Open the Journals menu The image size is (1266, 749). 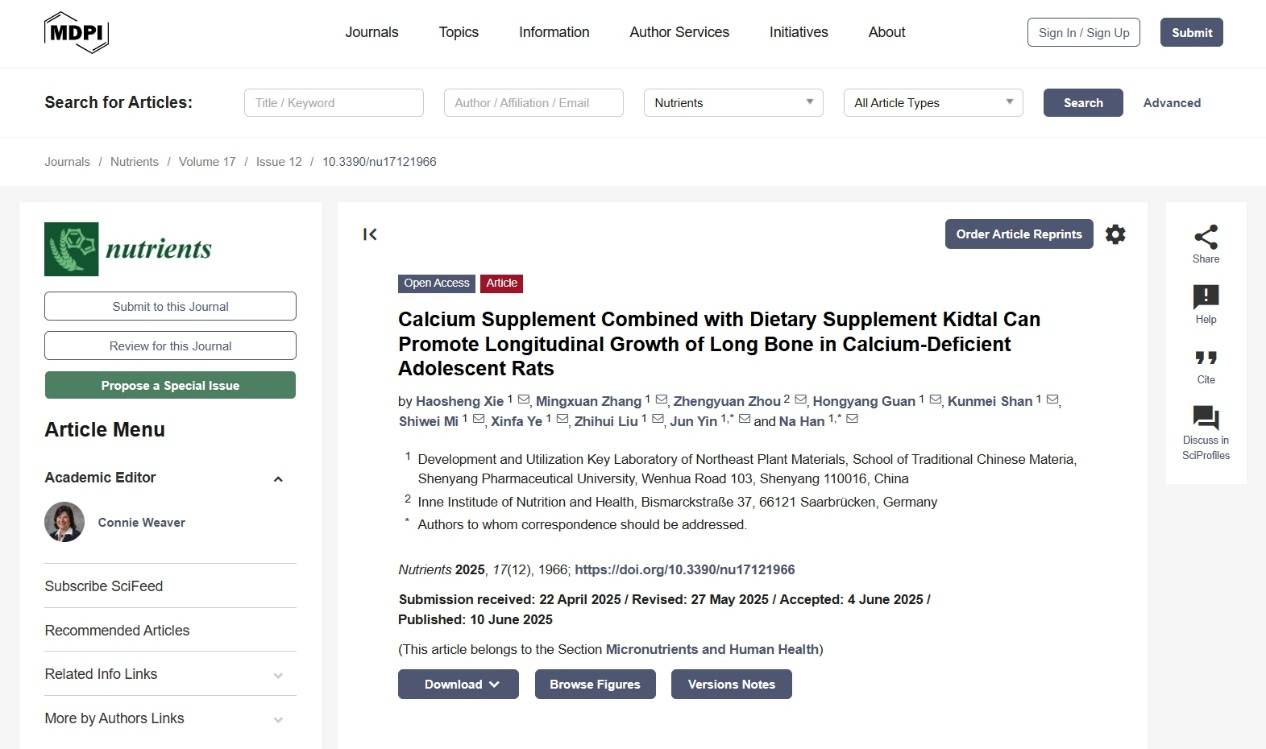(x=372, y=32)
